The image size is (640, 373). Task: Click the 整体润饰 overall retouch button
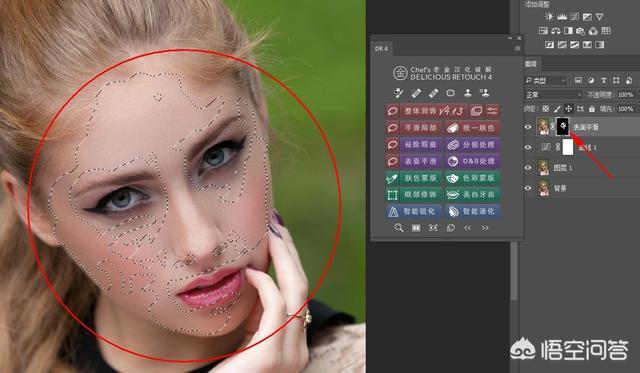(x=434, y=111)
